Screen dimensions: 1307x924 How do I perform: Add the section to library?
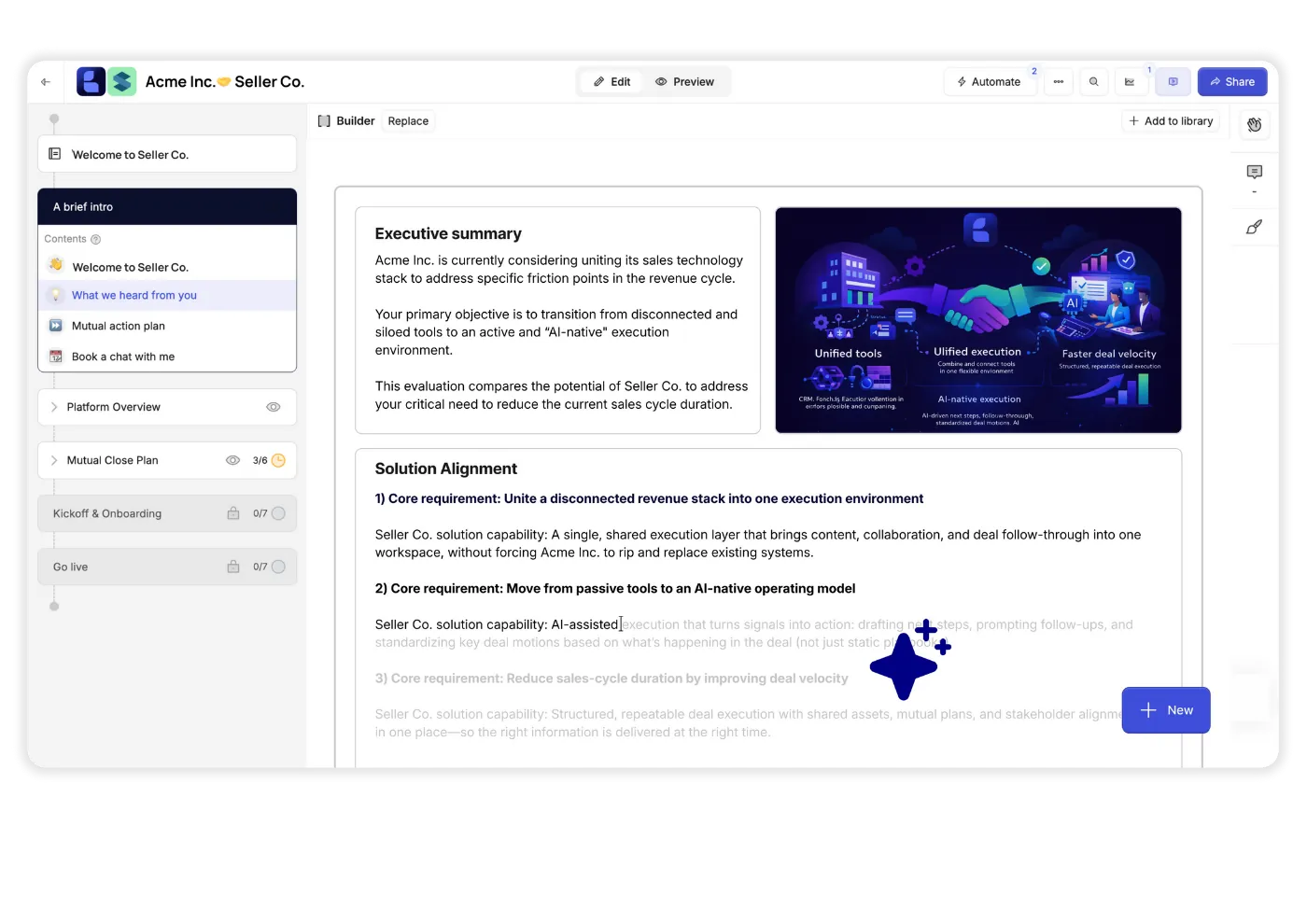pos(1171,121)
